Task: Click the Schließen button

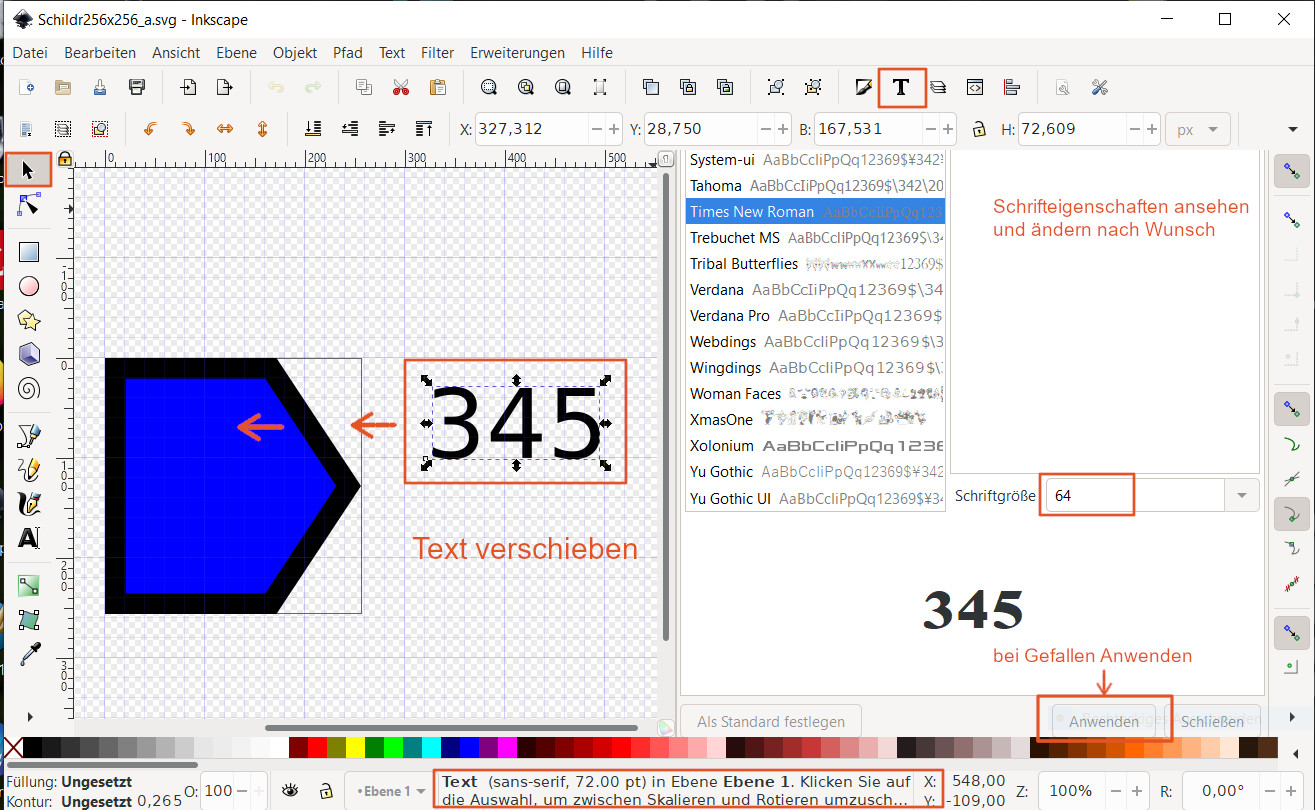Action: [1212, 721]
